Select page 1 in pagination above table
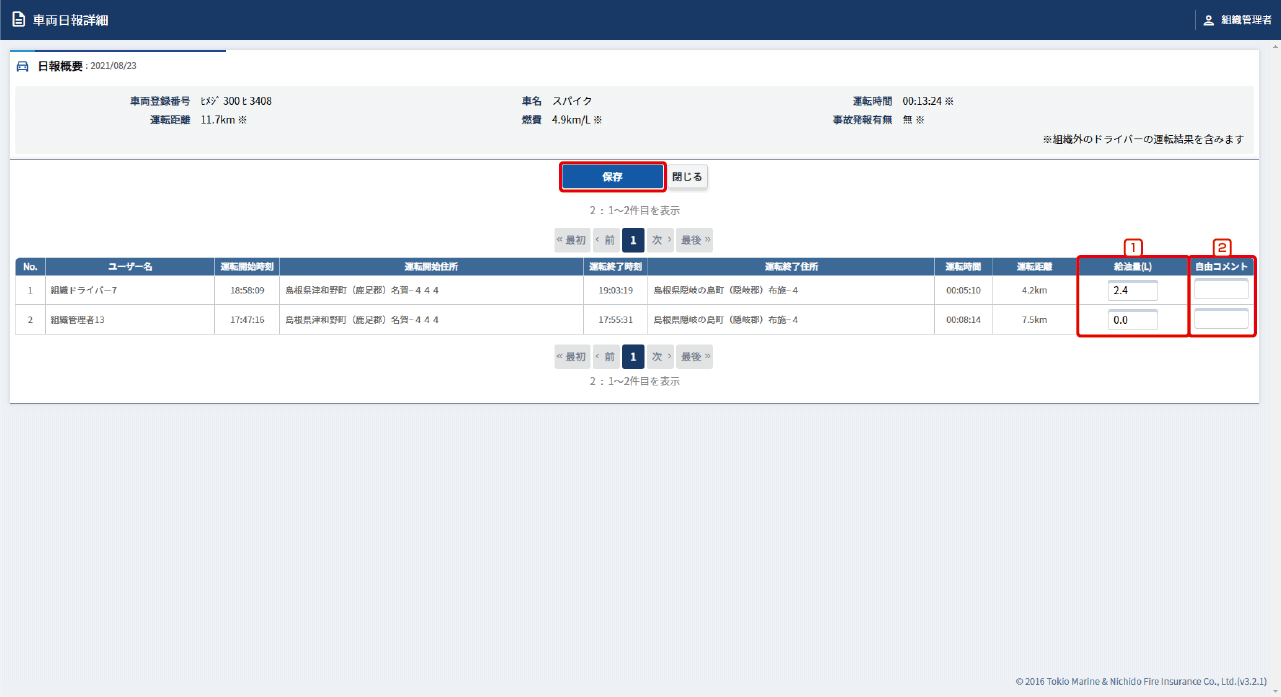Viewport: 1281px width, 697px height. click(x=632, y=240)
